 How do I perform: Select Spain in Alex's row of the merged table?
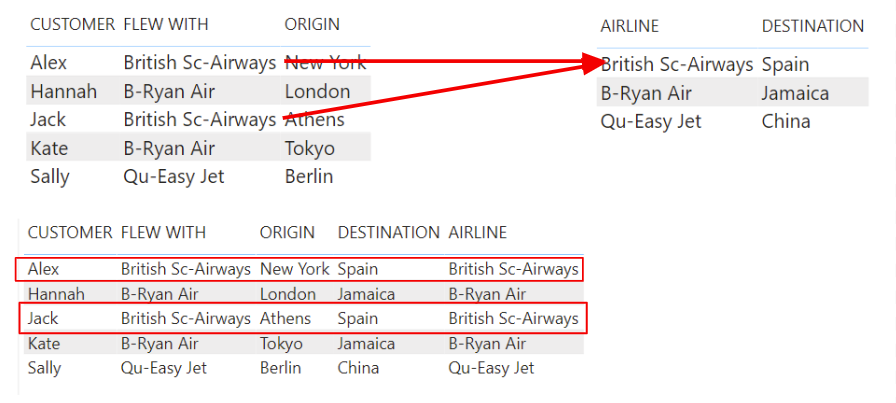(x=358, y=269)
